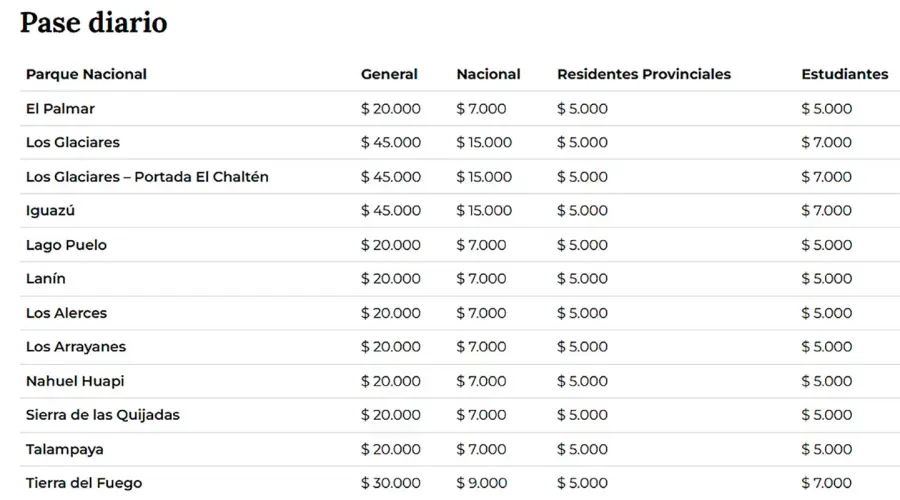Click the 'Nahuel Huapi' park name
The width and height of the screenshot is (900, 500).
pos(75,381)
